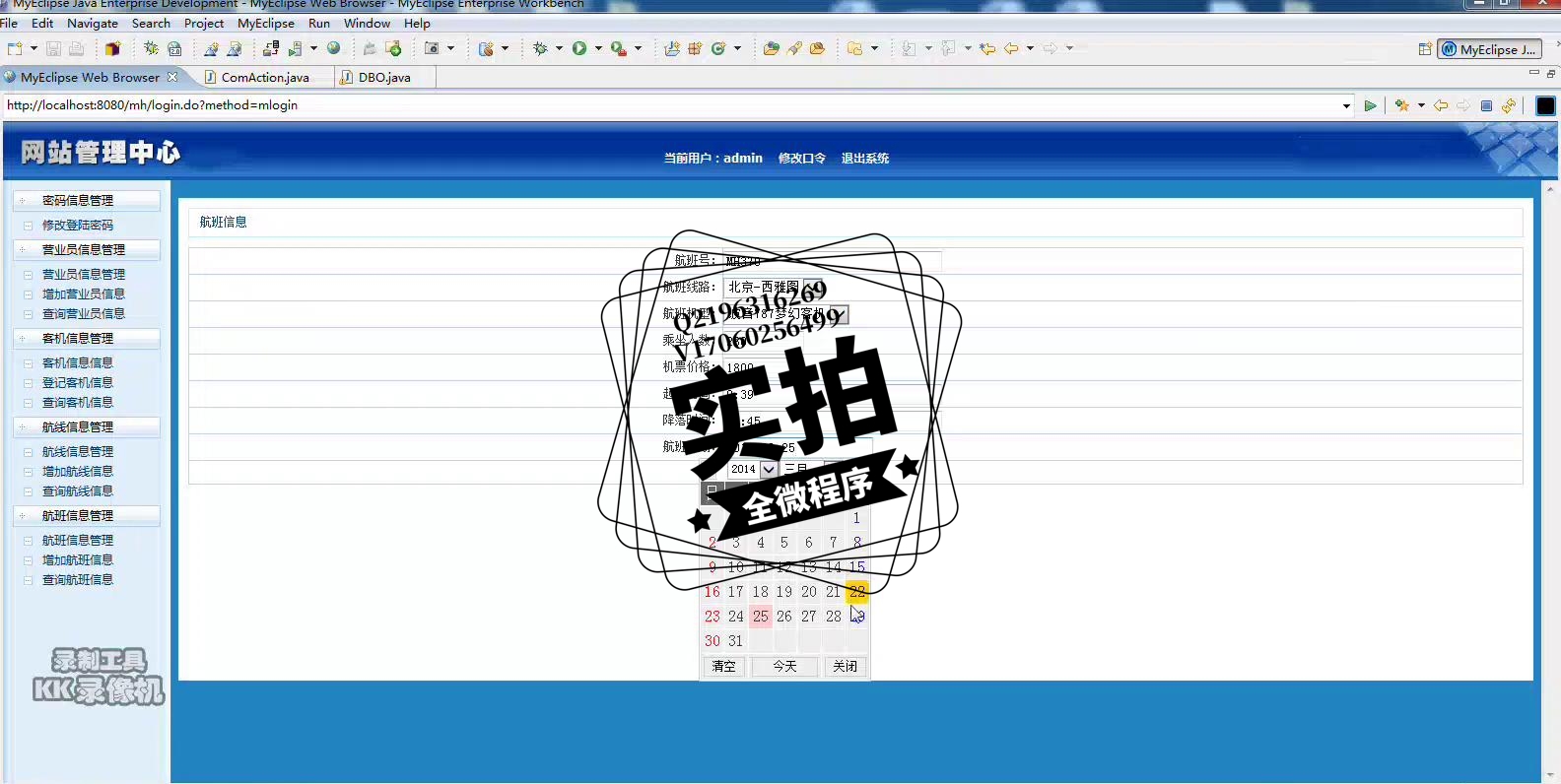Minimize the editor area view
This screenshot has width=1561, height=784.
coord(1533,73)
